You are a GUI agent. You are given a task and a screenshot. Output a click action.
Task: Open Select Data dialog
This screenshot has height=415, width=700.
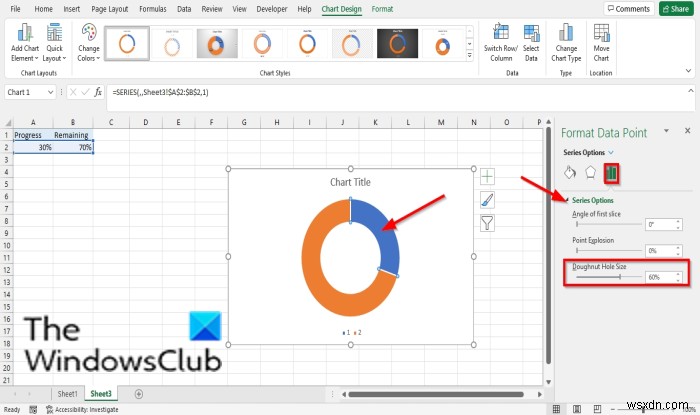(531, 43)
